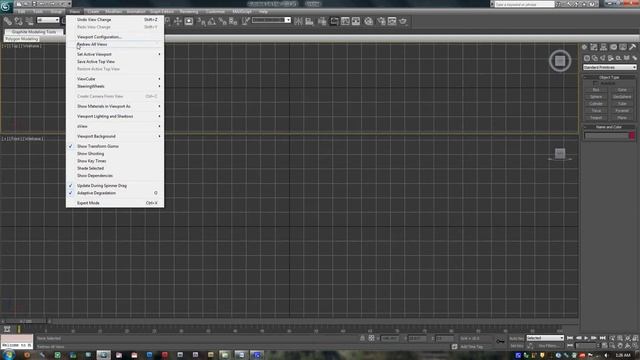Screen dimensions: 640x360
Task: Click object color swatch in Name and Color
Action: pyautogui.click(x=632, y=136)
